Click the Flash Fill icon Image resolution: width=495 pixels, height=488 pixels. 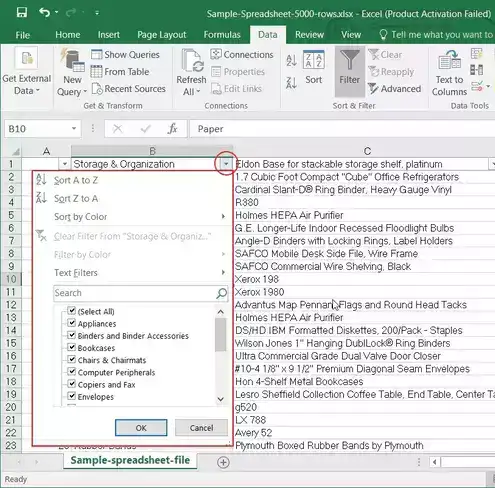click(x=476, y=54)
